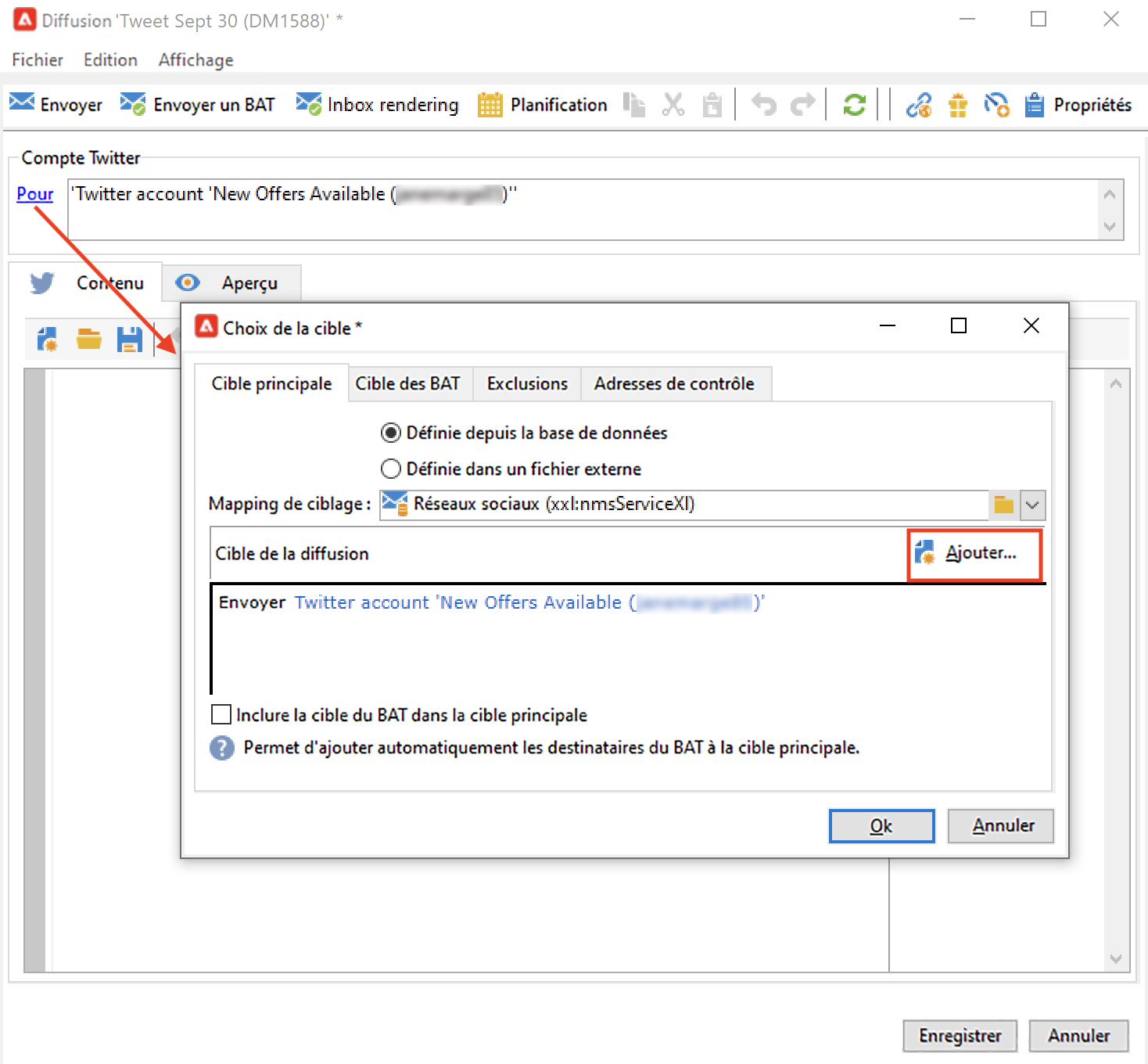Click the link chain icon in toolbar
1148x1064 pixels.
[919, 104]
